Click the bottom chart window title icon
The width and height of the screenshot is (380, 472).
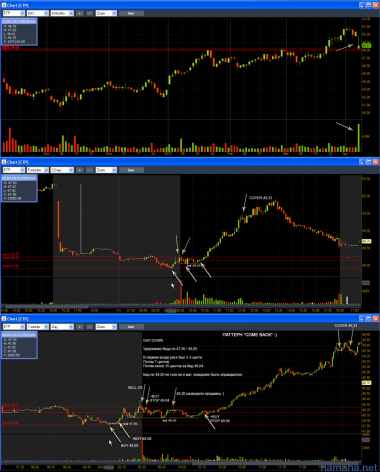pos(4,319)
